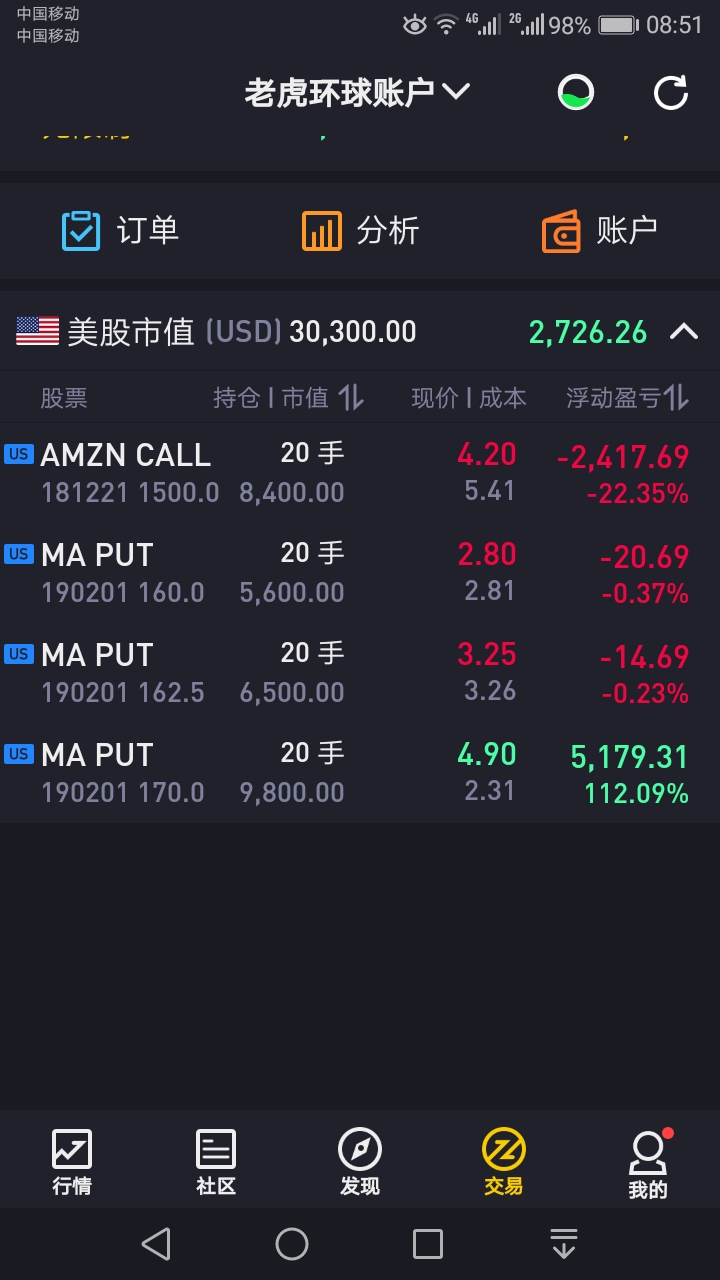The width and height of the screenshot is (720, 1280).
Task: Tap Android back navigation triangle
Action: point(156,1244)
